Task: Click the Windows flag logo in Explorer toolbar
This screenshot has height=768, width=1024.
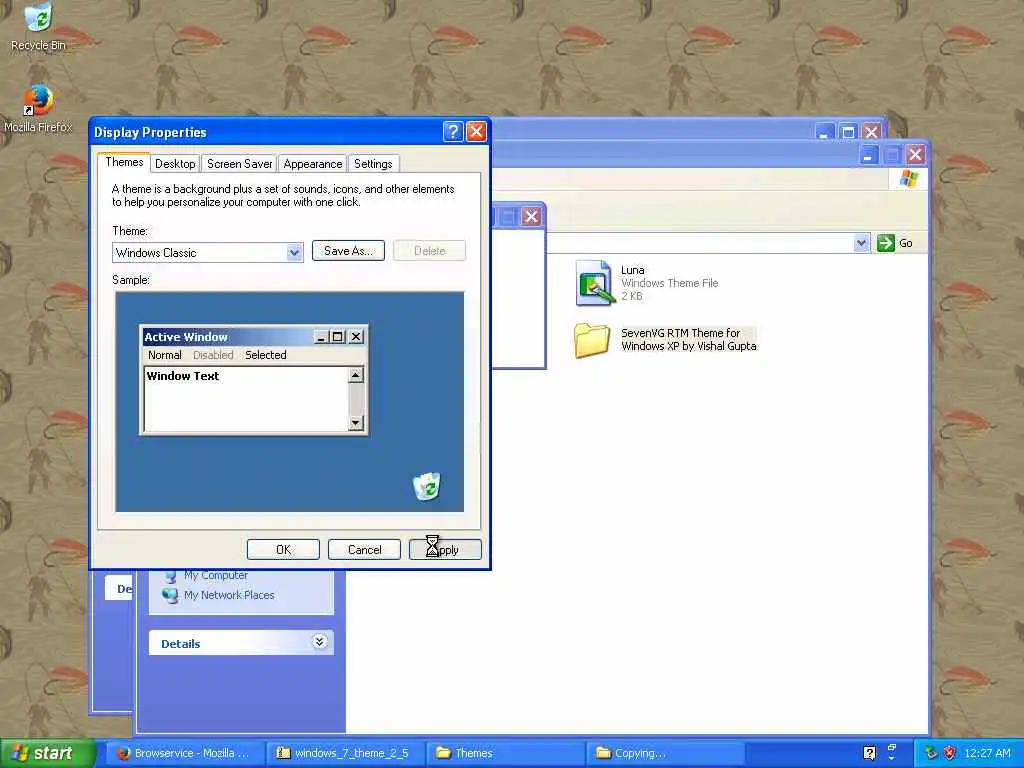Action: coord(908,179)
